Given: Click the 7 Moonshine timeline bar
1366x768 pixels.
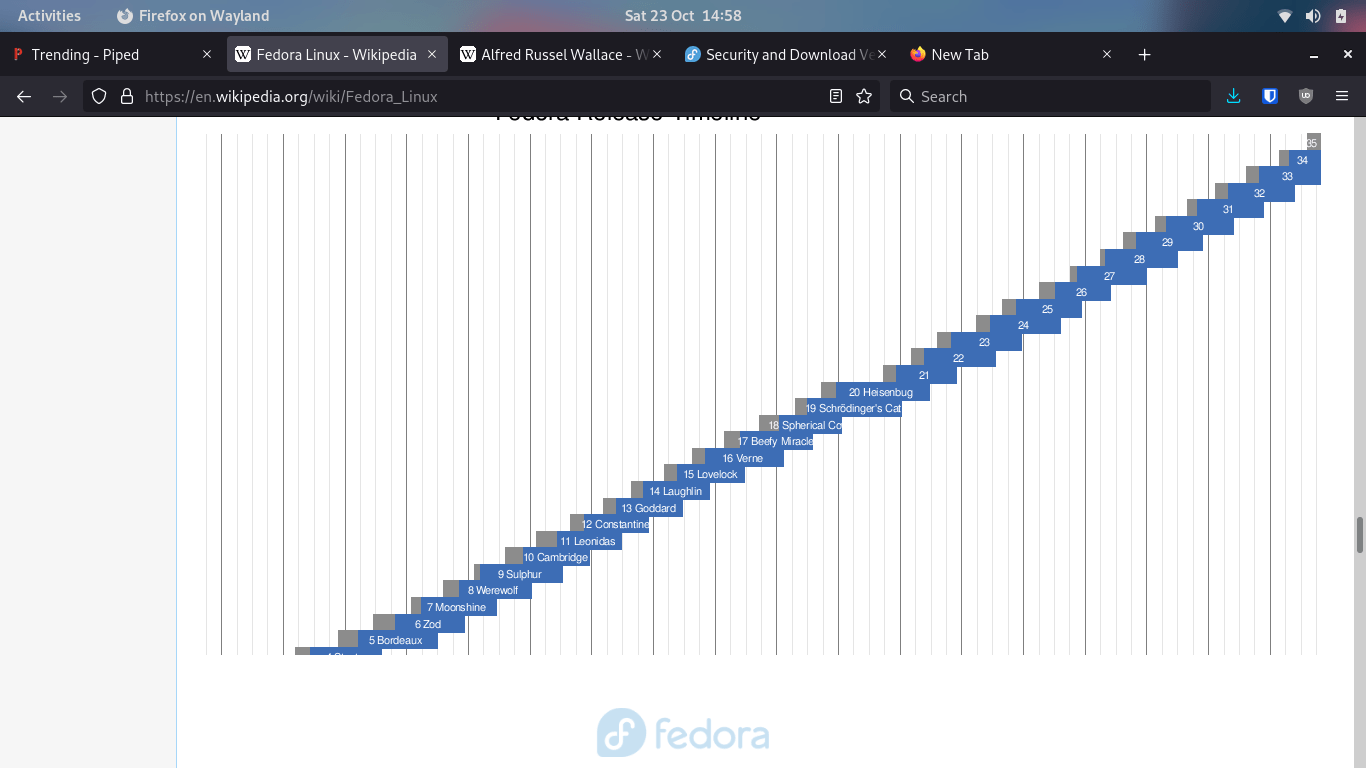Looking at the screenshot, I should point(459,607).
